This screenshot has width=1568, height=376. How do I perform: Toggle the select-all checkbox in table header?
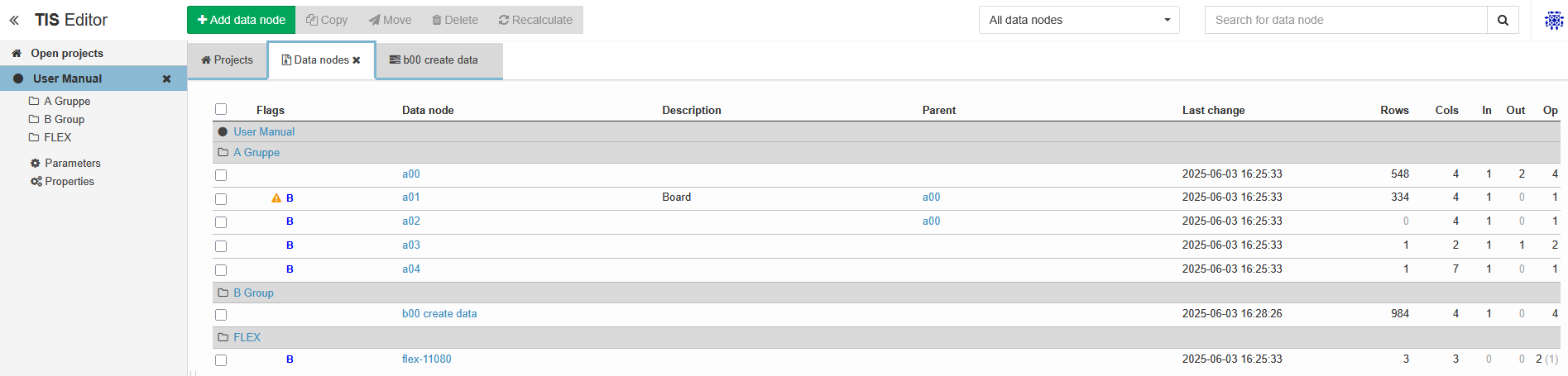point(221,109)
